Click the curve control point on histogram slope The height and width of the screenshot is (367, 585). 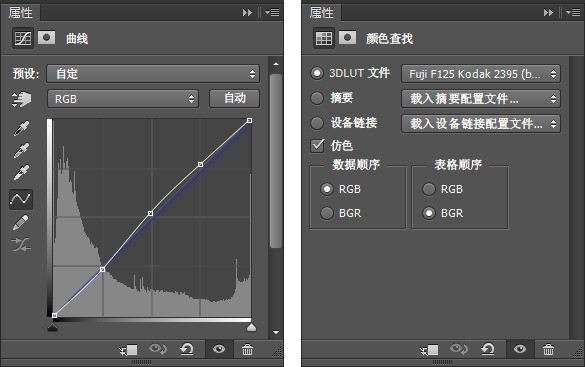point(102,269)
